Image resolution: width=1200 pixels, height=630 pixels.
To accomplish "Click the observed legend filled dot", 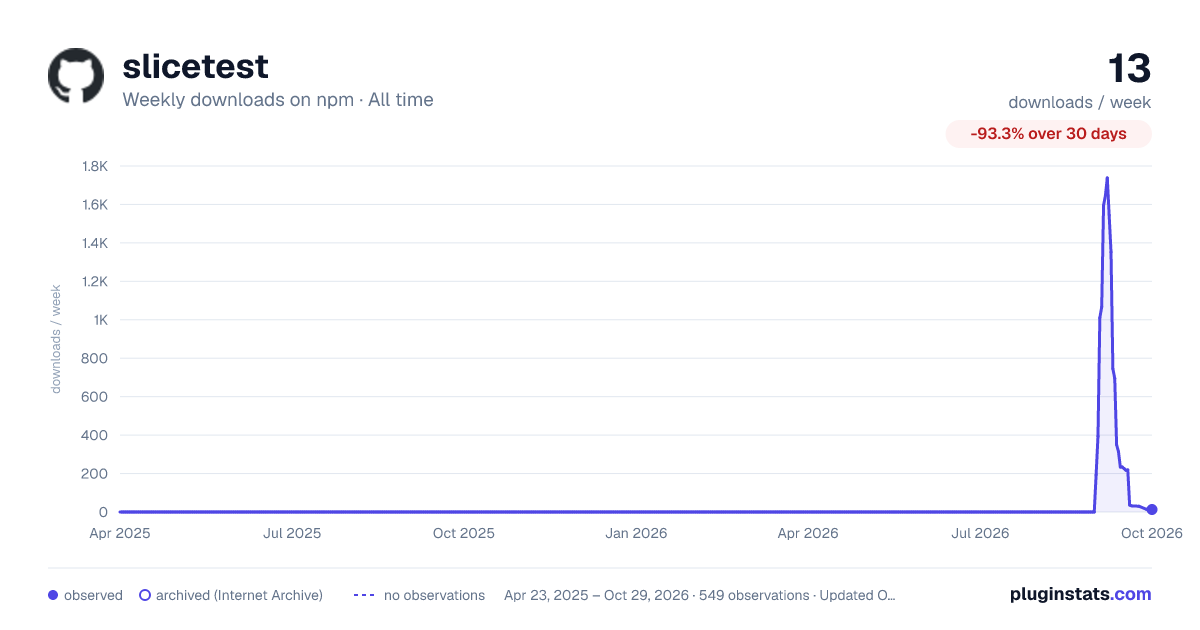I will click(x=53, y=595).
